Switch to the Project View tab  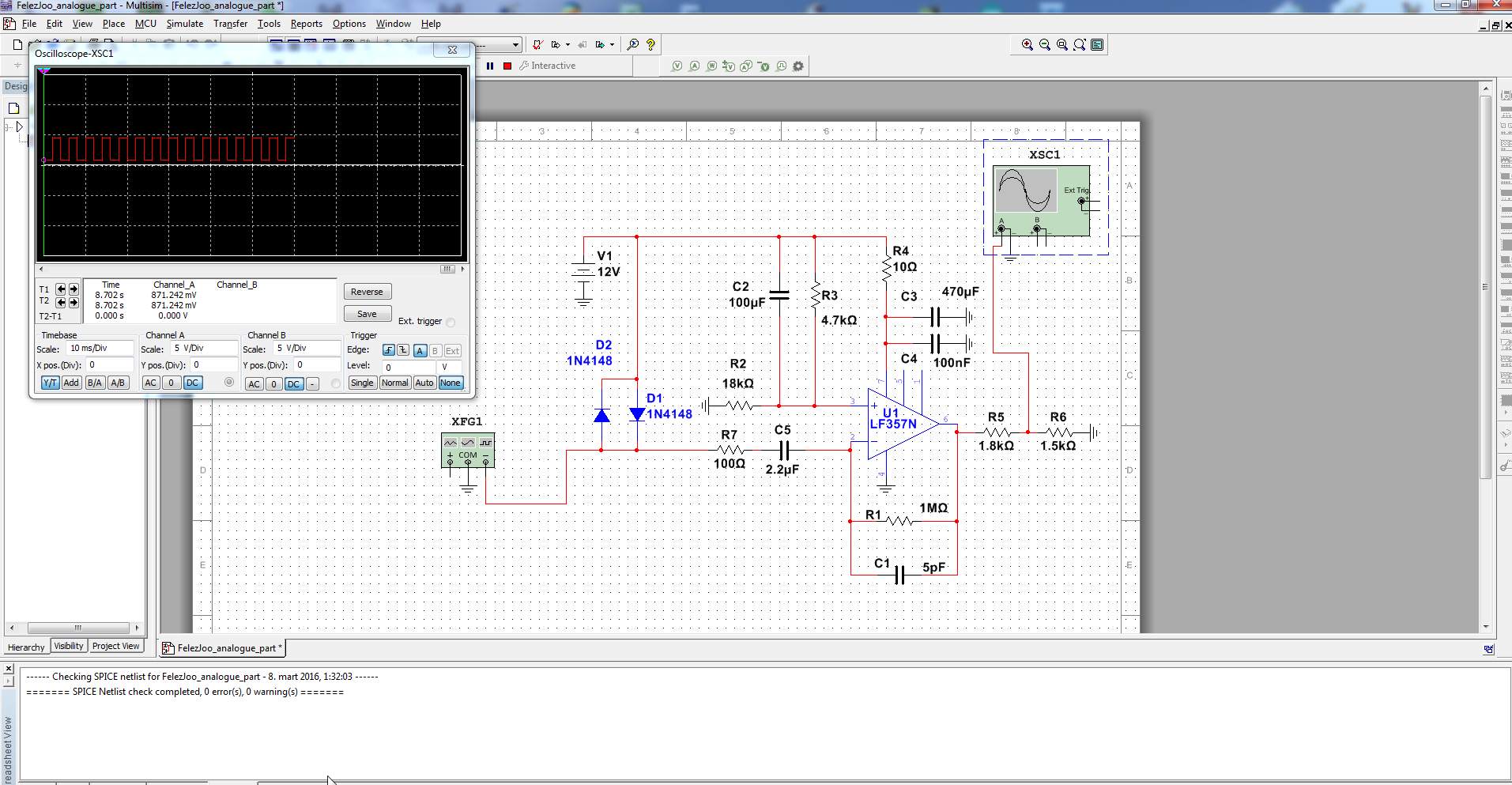115,647
